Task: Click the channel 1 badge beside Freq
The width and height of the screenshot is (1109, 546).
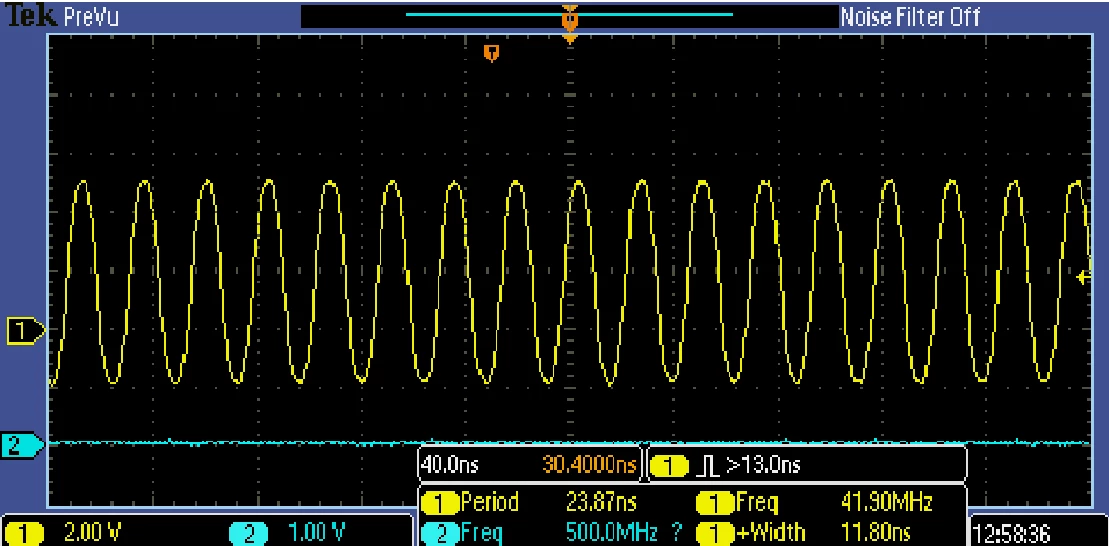Action: pyautogui.click(x=716, y=504)
